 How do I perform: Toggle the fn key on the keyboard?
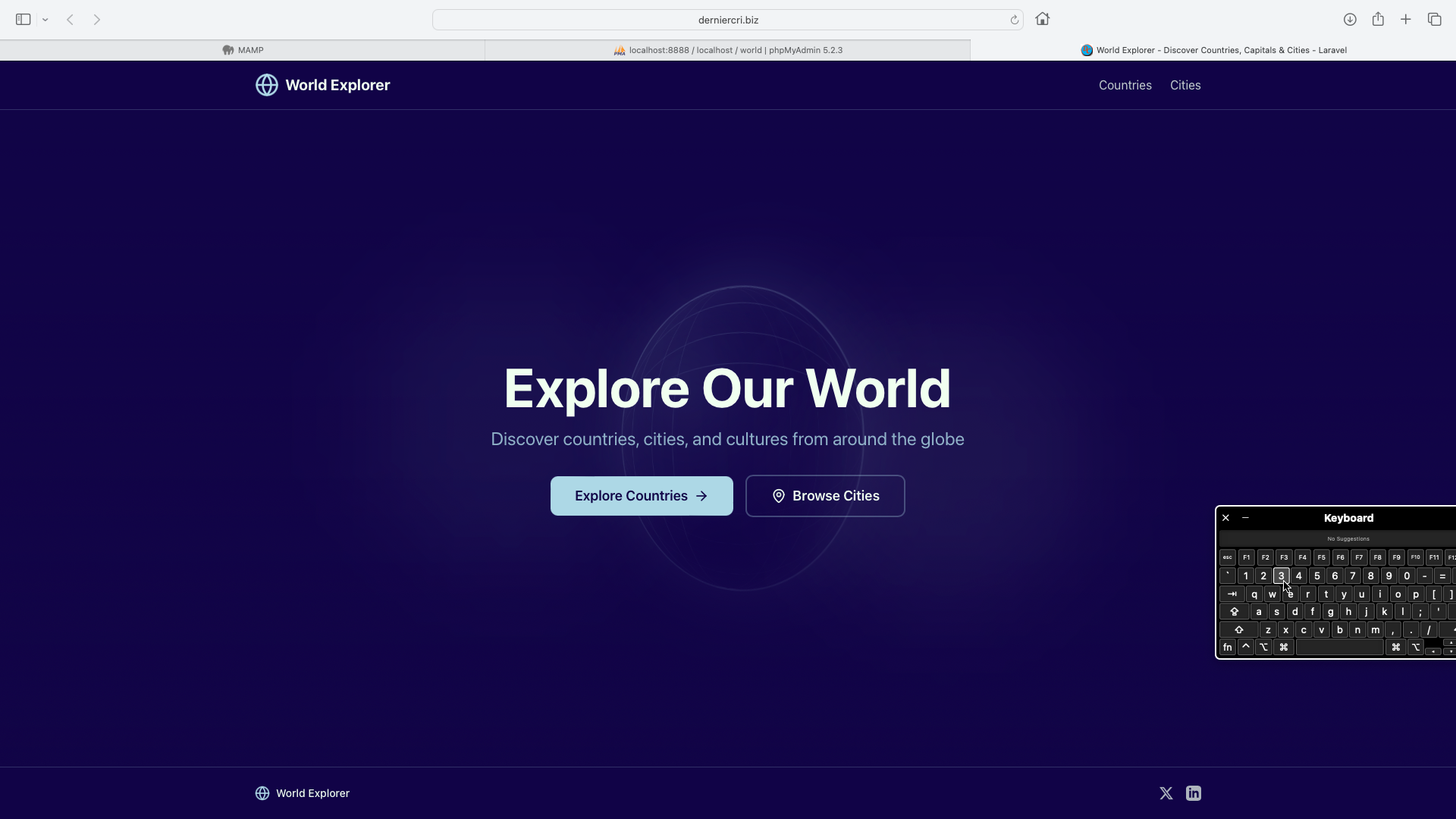pyautogui.click(x=1228, y=647)
